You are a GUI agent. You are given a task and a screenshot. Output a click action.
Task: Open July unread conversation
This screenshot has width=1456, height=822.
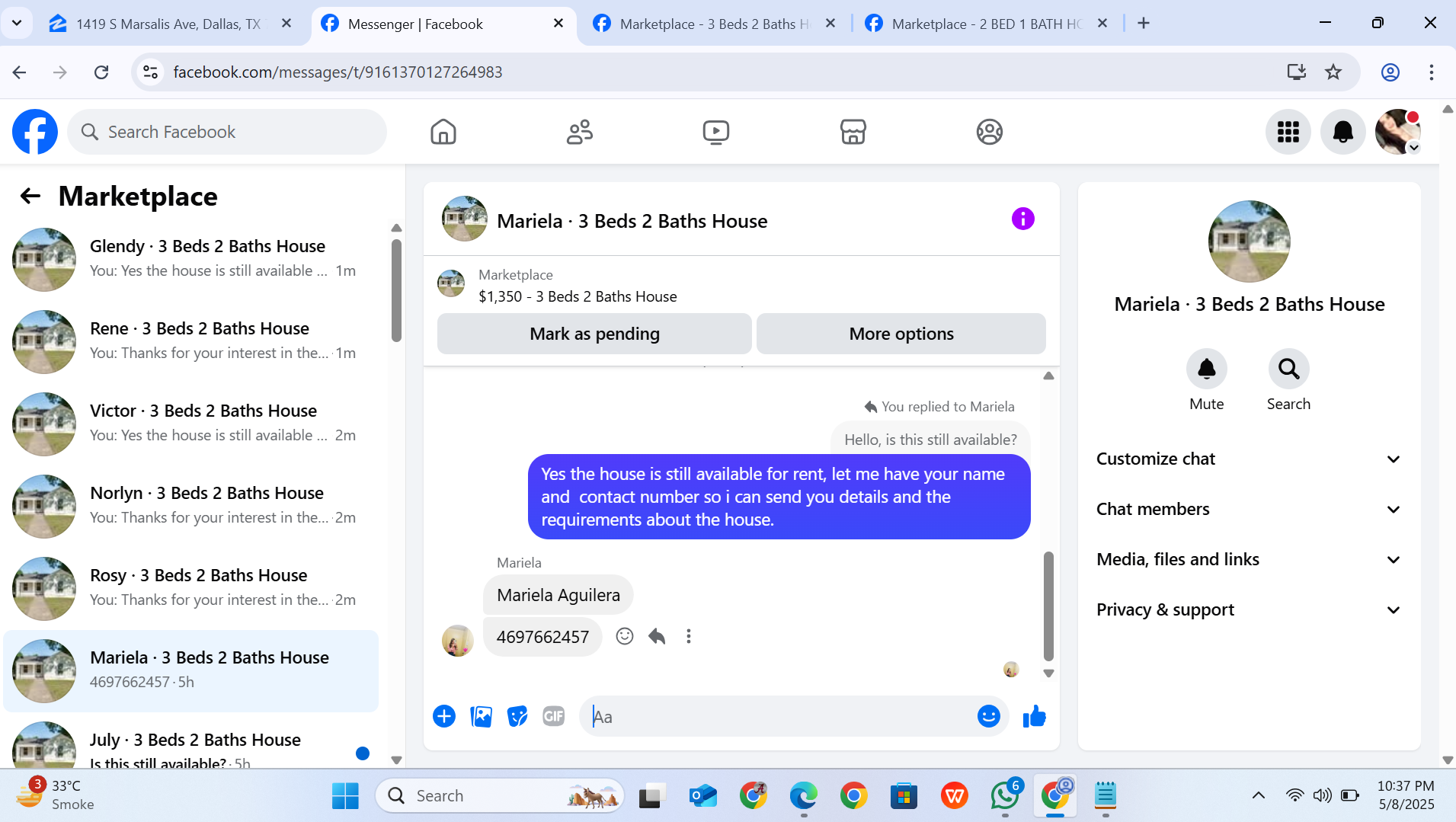click(190, 742)
